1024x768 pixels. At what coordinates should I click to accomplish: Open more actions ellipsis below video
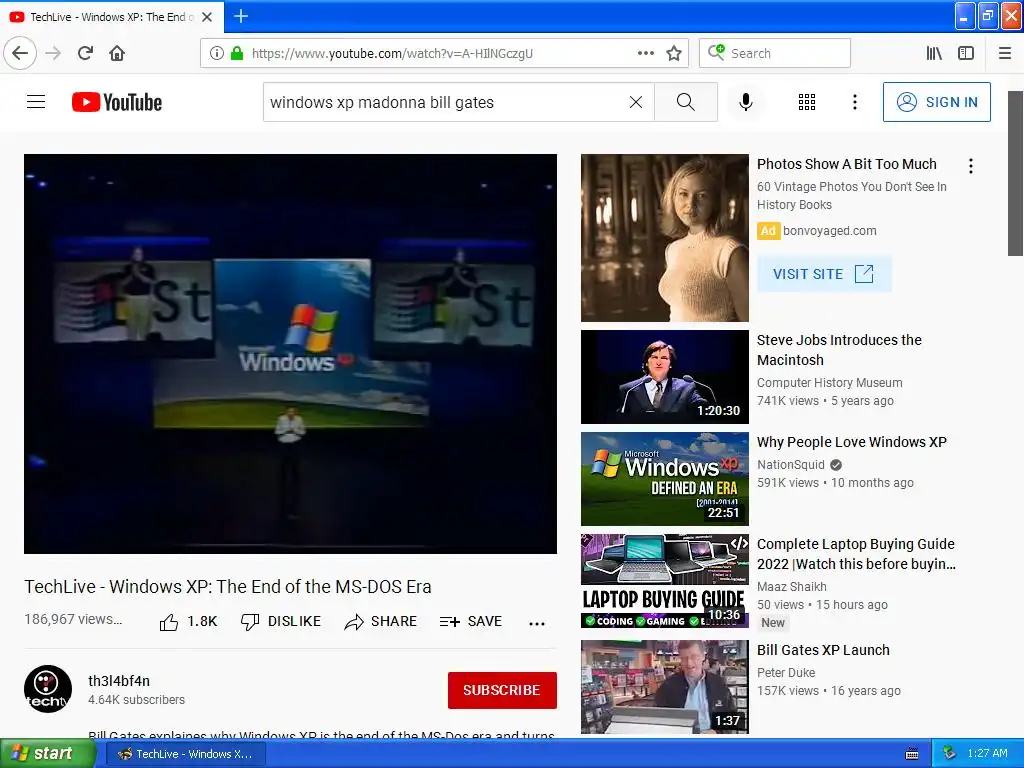pyautogui.click(x=537, y=624)
